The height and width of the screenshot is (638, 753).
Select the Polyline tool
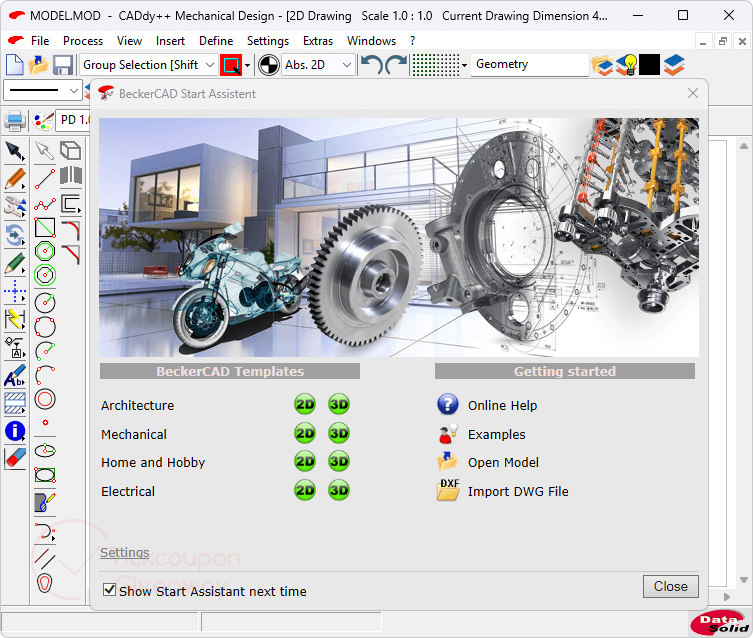click(45, 205)
